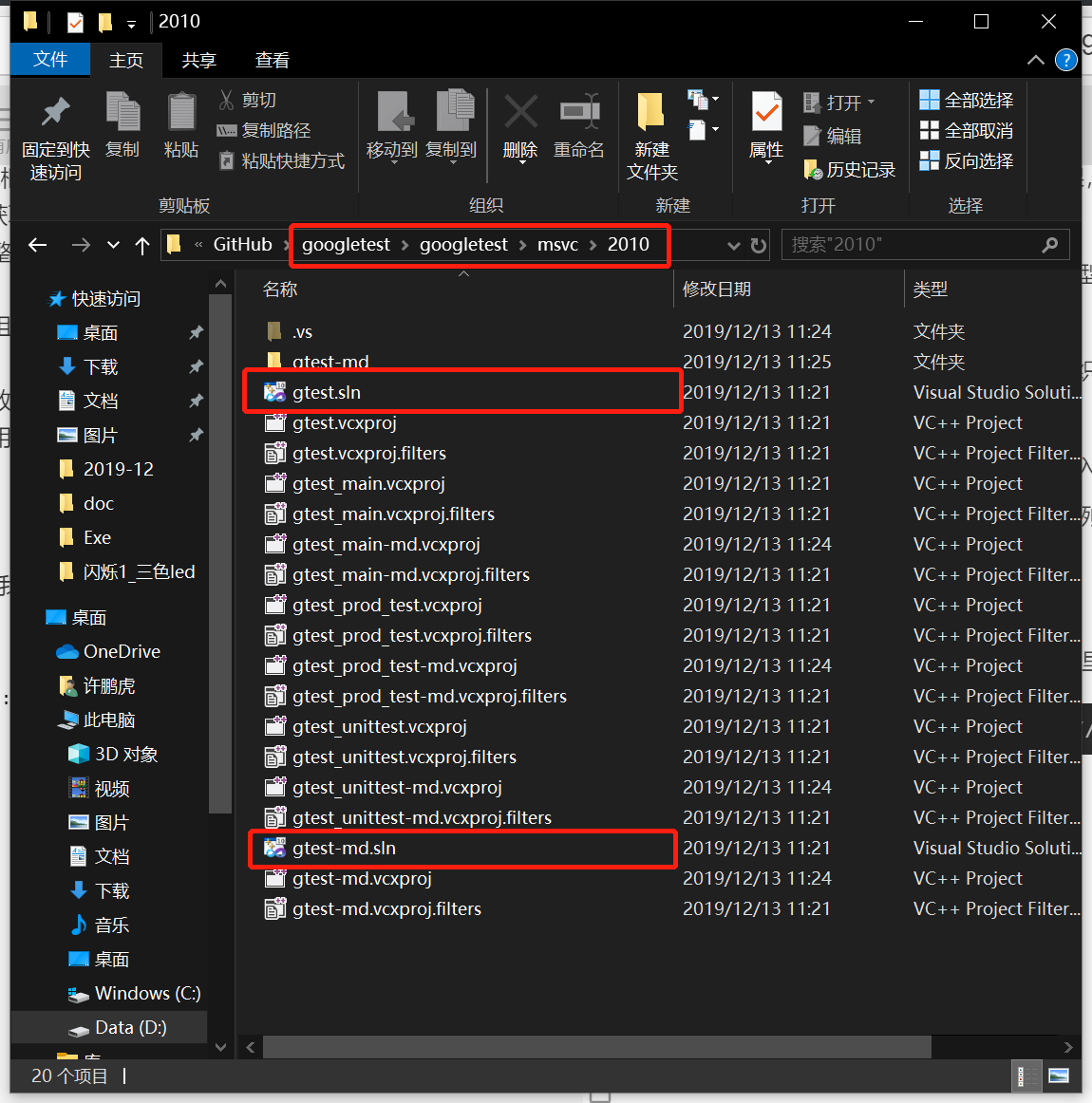Create a New folder from the ribbon

[x=652, y=137]
